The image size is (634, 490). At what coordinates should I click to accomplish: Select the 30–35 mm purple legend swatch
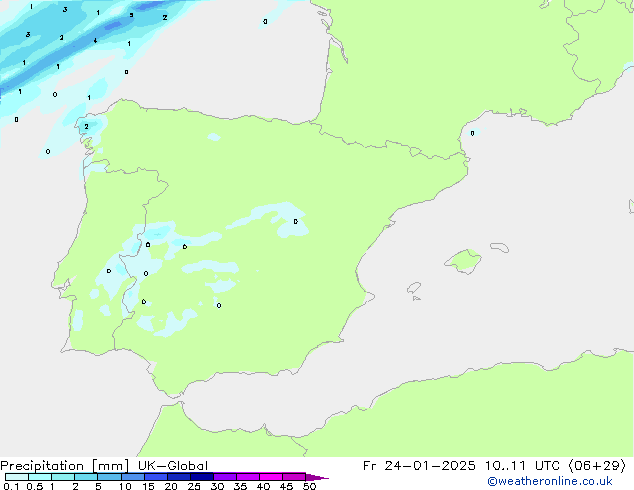225,477
